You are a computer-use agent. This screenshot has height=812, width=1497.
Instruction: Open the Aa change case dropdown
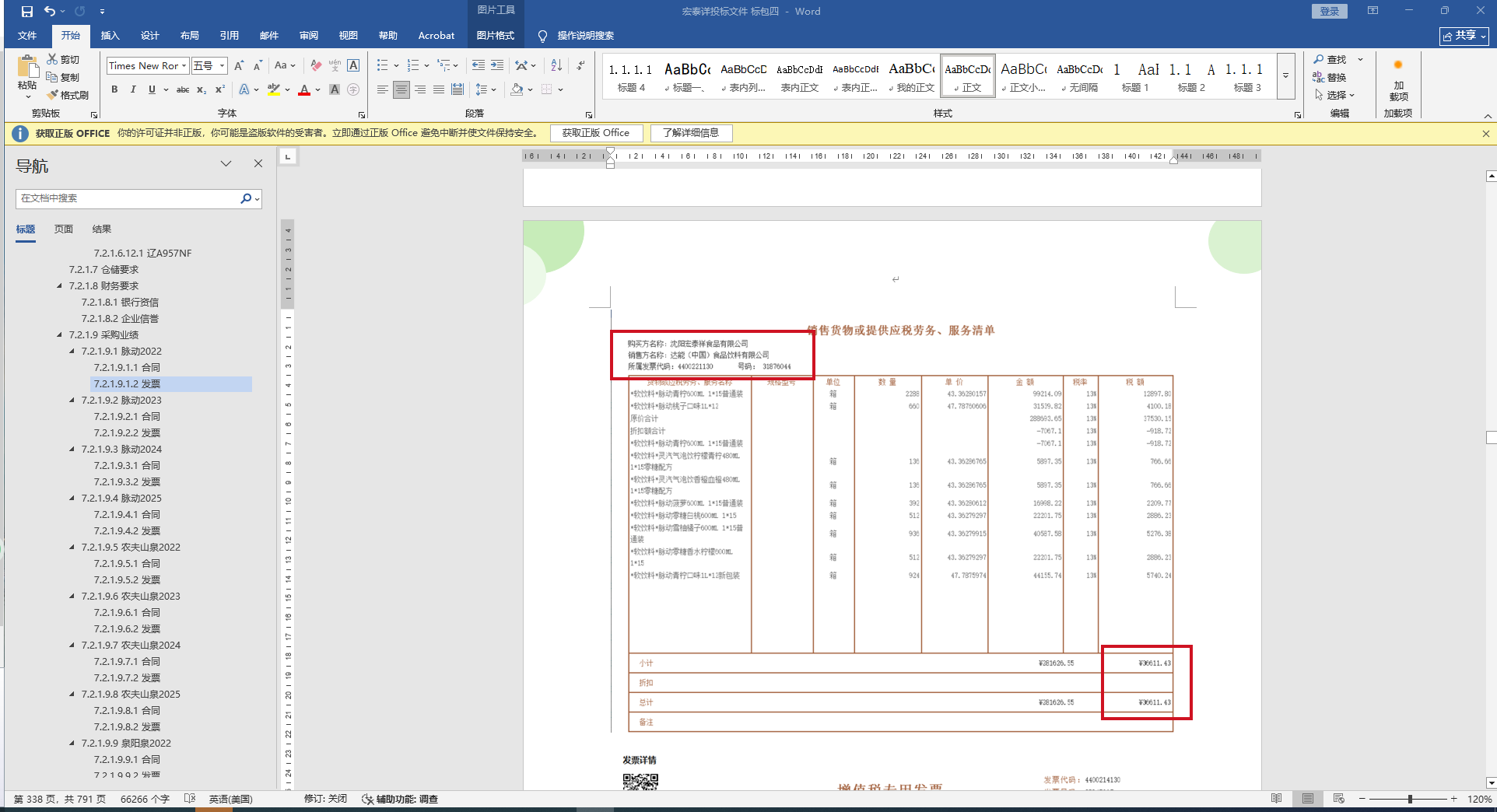click(x=285, y=66)
